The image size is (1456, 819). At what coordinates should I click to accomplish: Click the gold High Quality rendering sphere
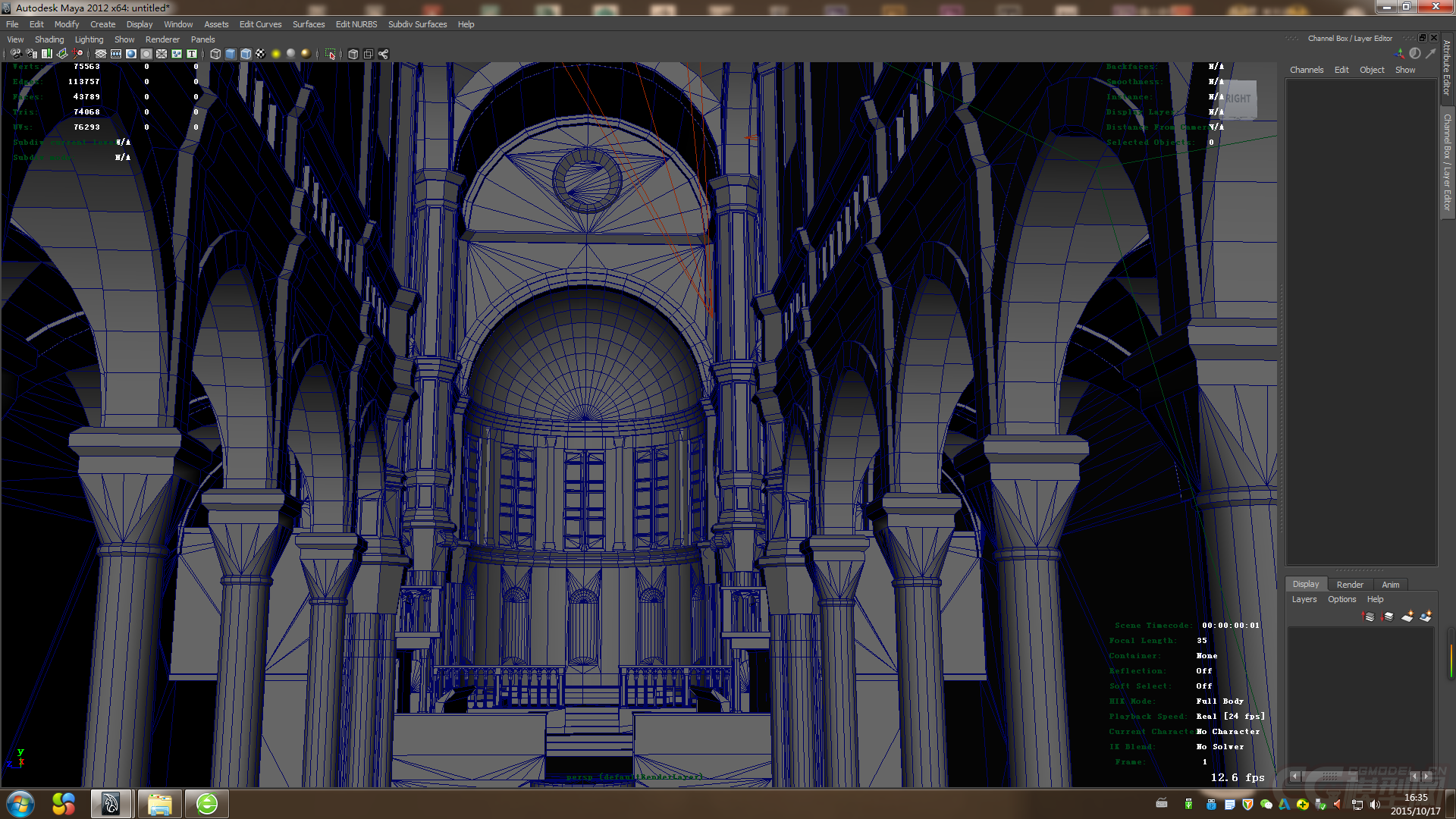coord(306,54)
